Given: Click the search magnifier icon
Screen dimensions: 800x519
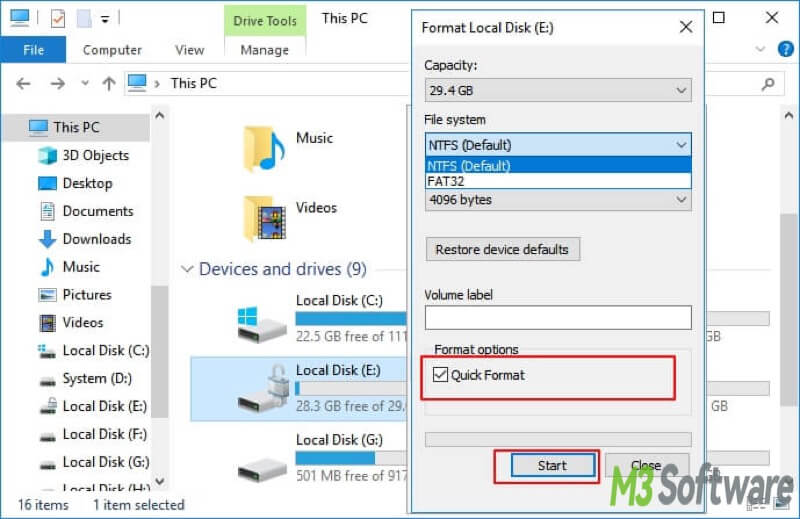Looking at the screenshot, I should [767, 84].
